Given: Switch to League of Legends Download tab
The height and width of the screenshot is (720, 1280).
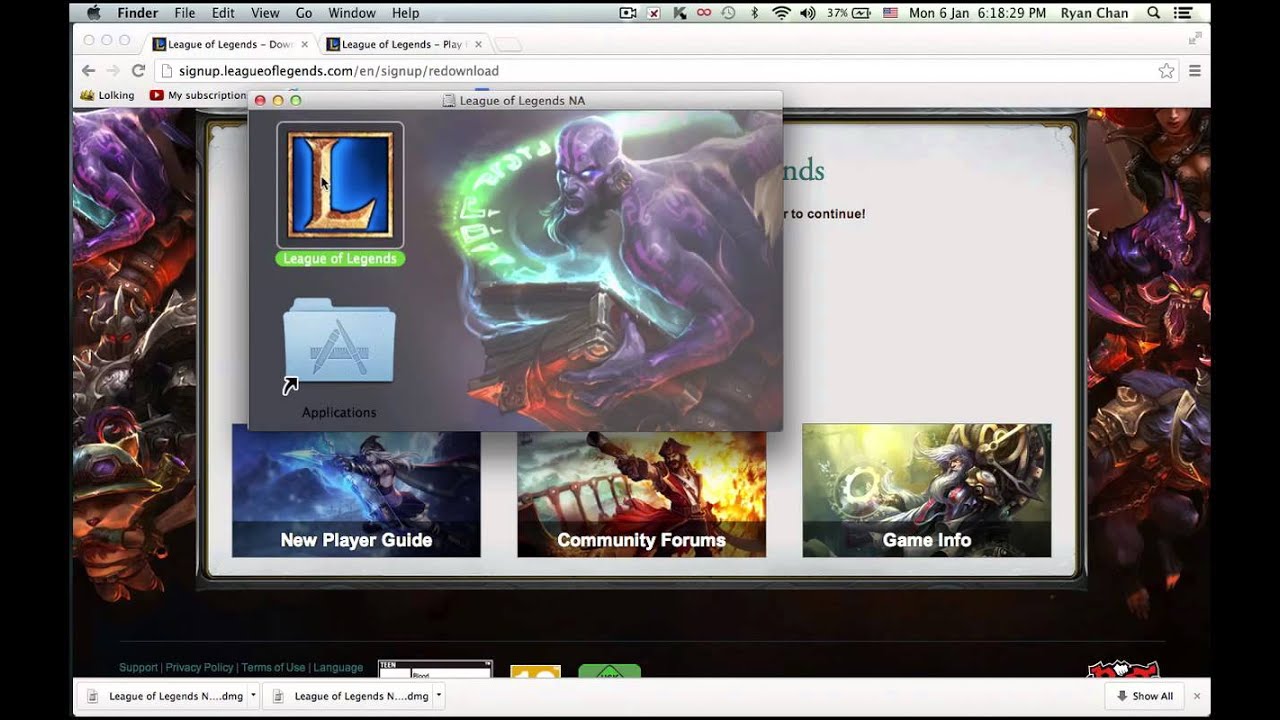Looking at the screenshot, I should tap(228, 44).
